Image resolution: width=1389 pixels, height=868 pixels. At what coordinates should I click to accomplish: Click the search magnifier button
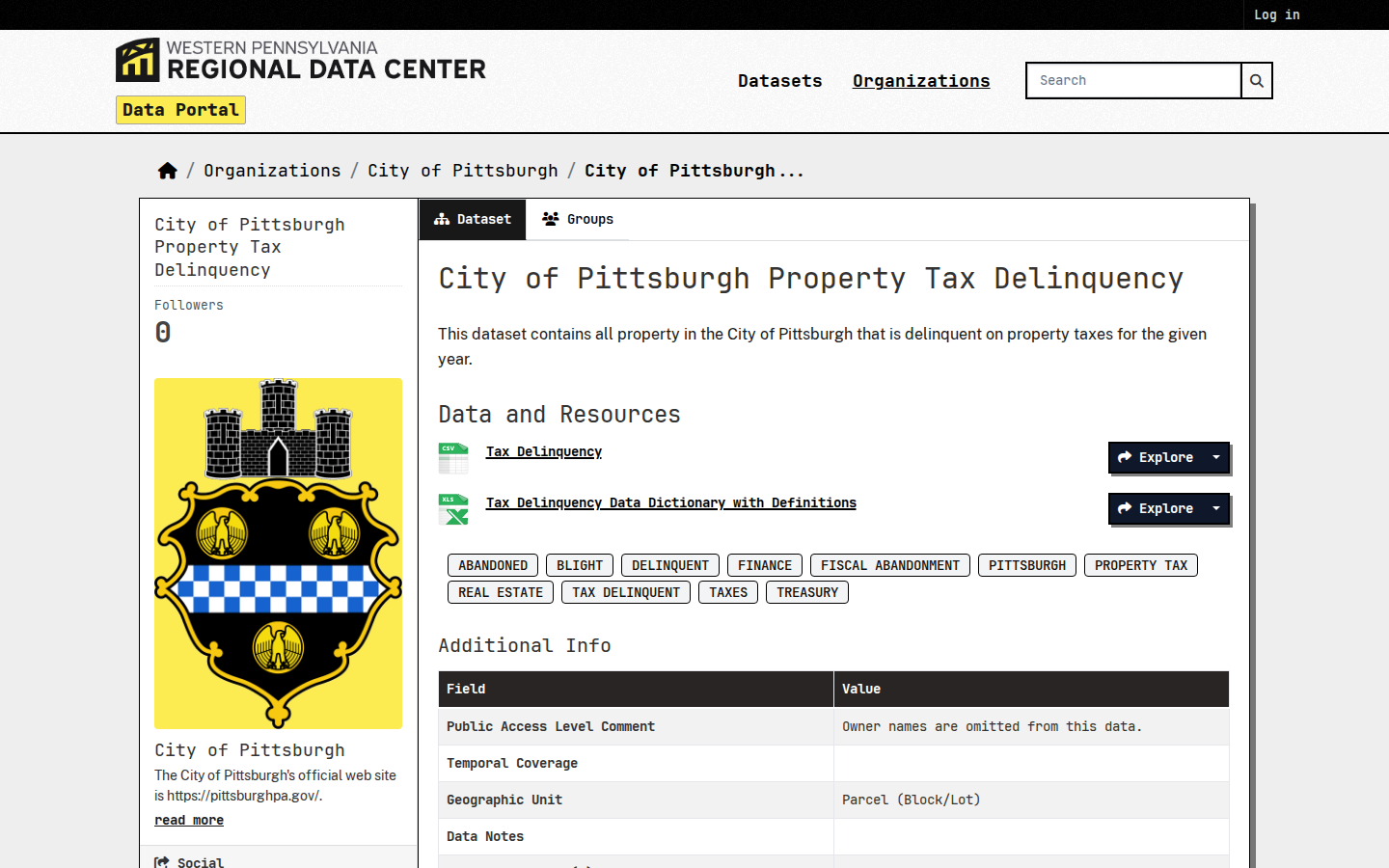1257,81
